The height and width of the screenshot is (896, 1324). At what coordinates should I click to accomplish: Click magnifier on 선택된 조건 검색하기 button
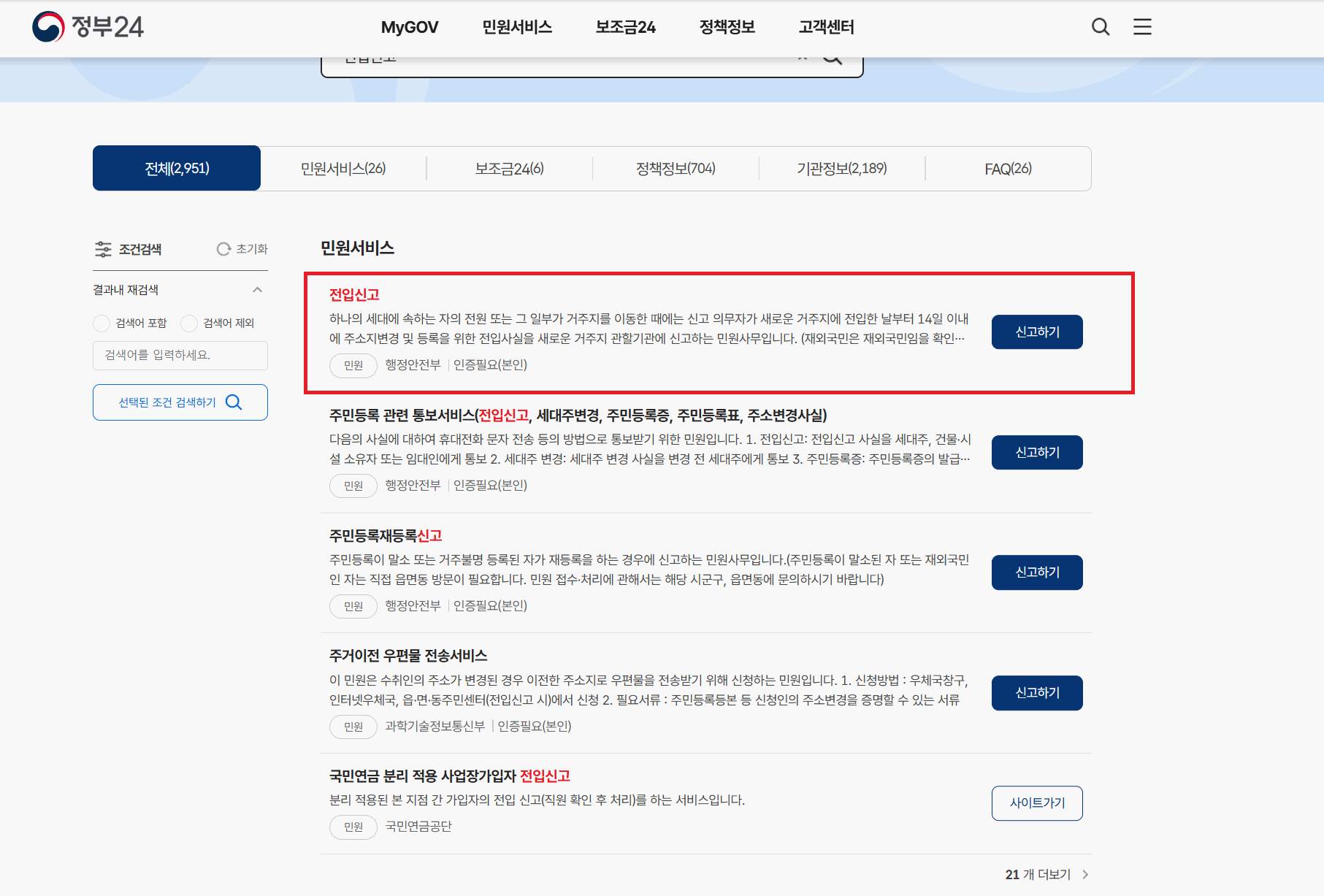click(x=234, y=402)
